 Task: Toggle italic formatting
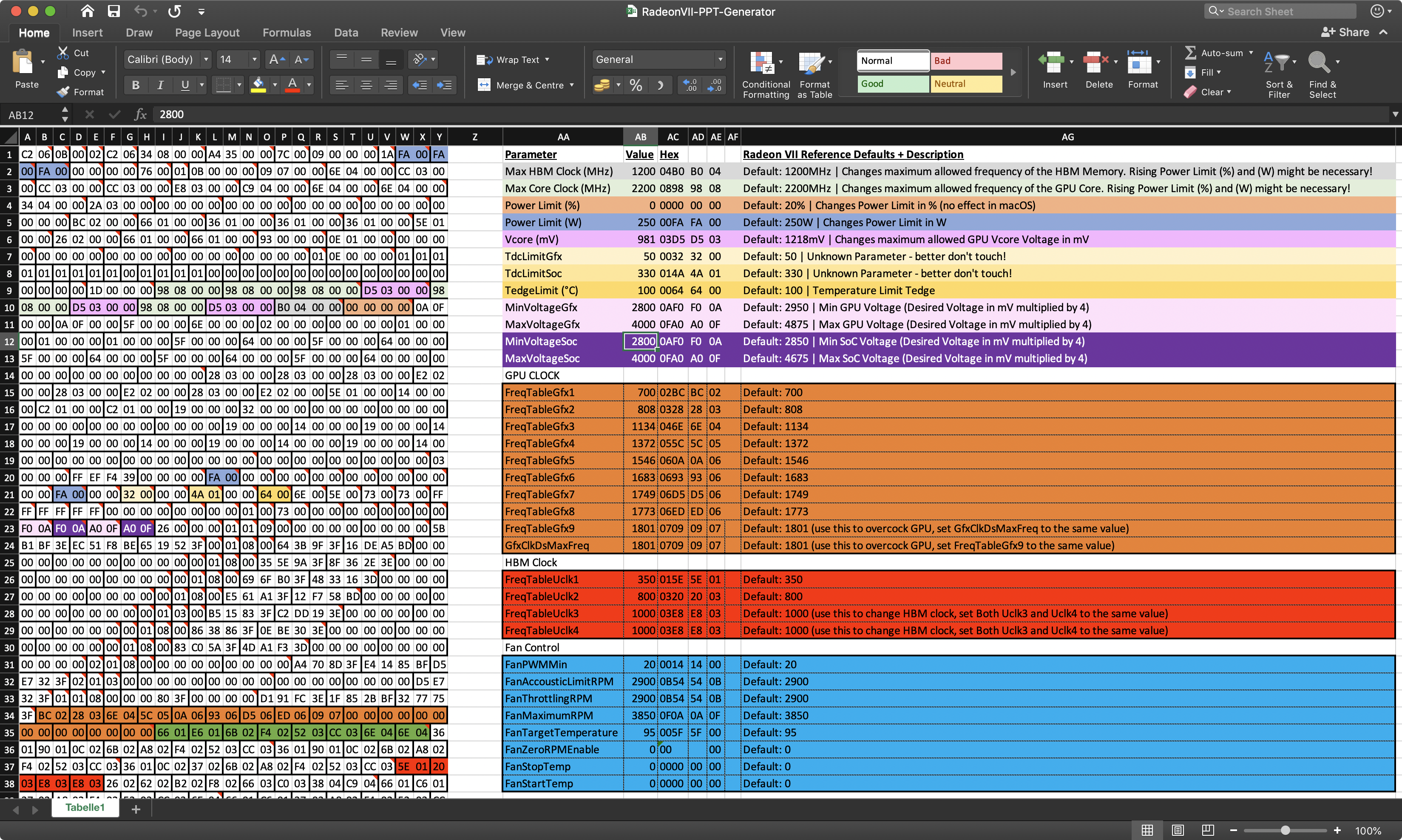pos(160,85)
